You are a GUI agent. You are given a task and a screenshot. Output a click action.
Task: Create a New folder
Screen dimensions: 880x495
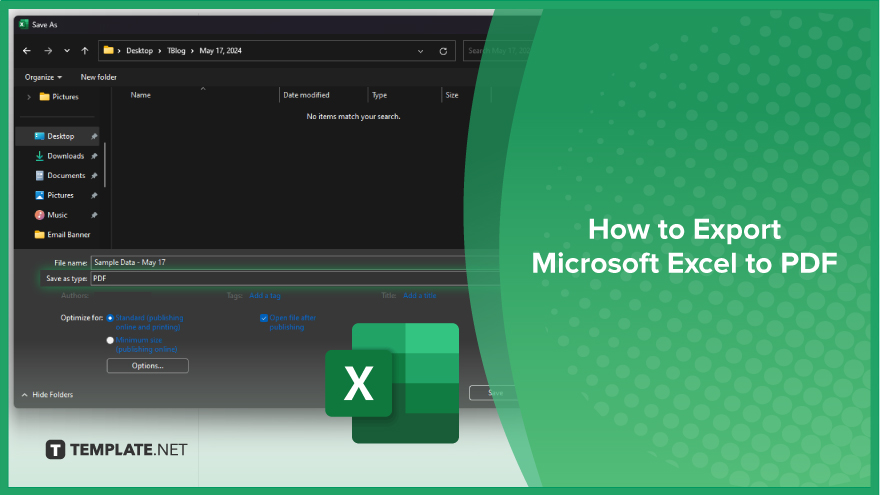tap(98, 77)
